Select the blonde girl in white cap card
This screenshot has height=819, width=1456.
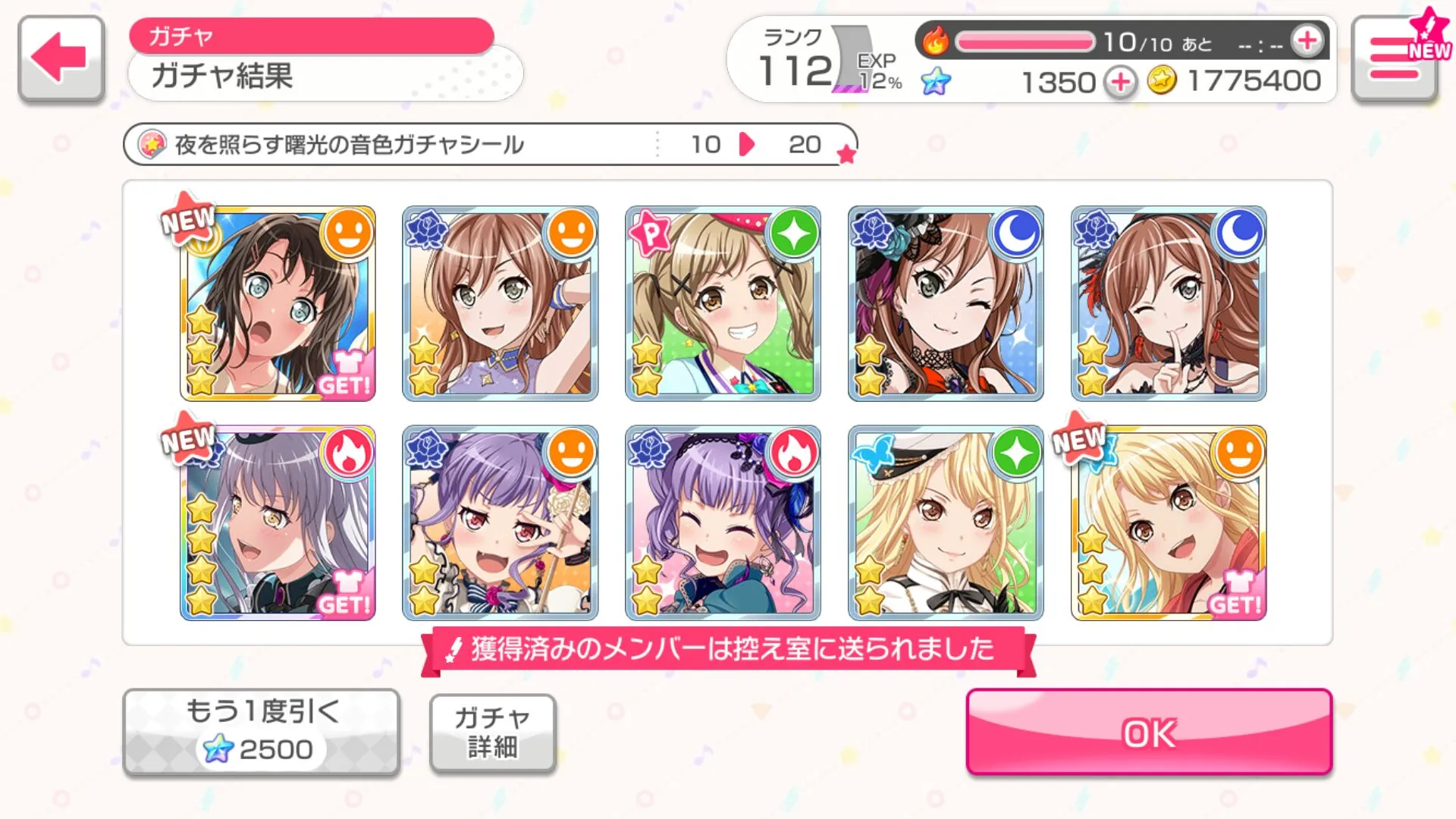point(946,522)
